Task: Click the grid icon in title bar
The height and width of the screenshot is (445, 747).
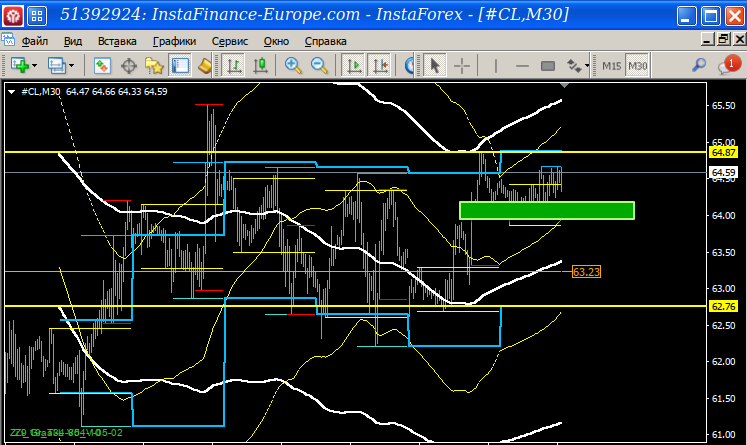Action: tap(37, 16)
